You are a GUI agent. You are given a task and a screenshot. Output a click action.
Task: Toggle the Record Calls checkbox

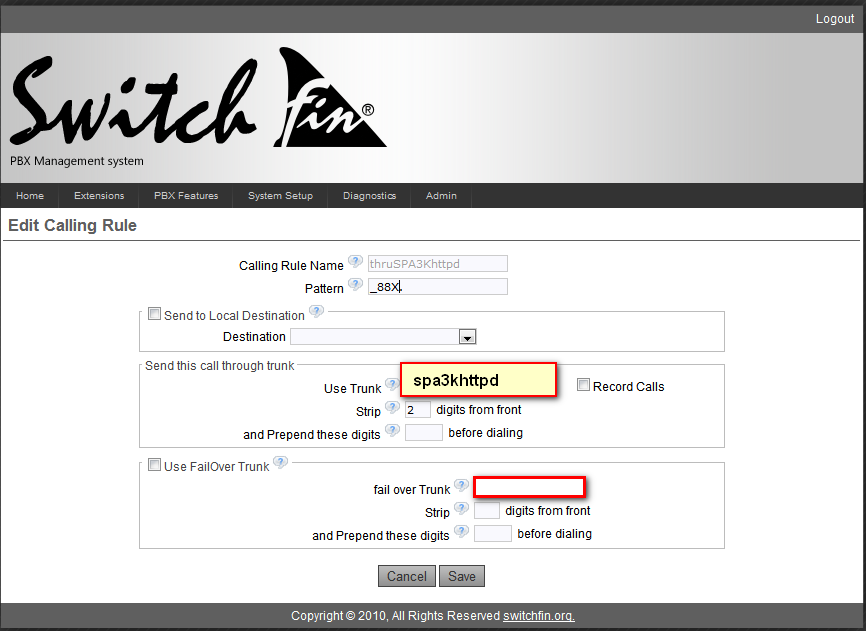click(583, 385)
